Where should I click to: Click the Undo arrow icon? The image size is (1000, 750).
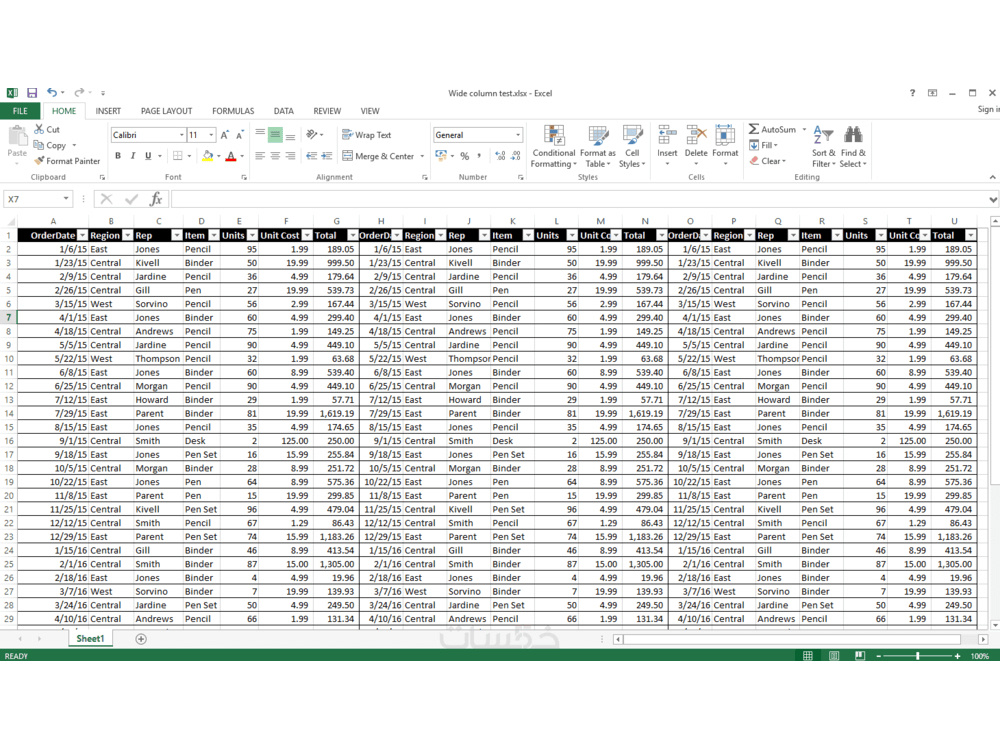52,92
